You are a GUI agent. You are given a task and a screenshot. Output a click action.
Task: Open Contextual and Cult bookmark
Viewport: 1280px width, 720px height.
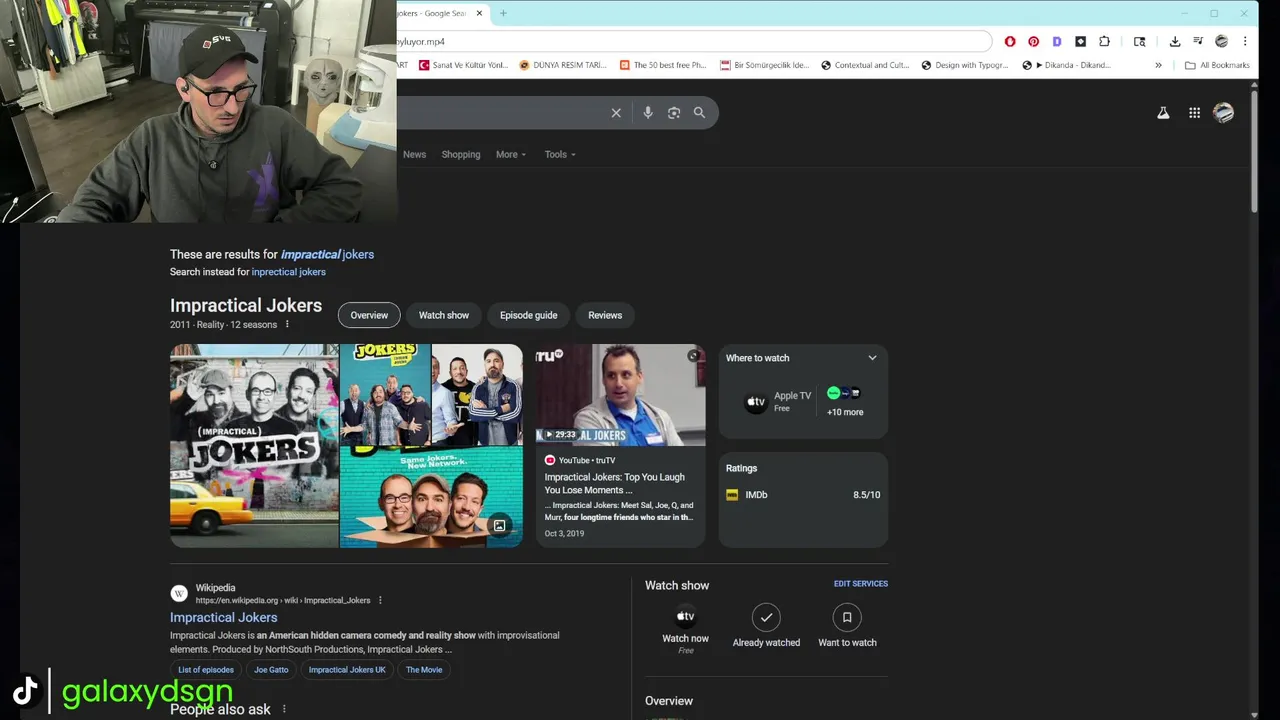click(865, 65)
